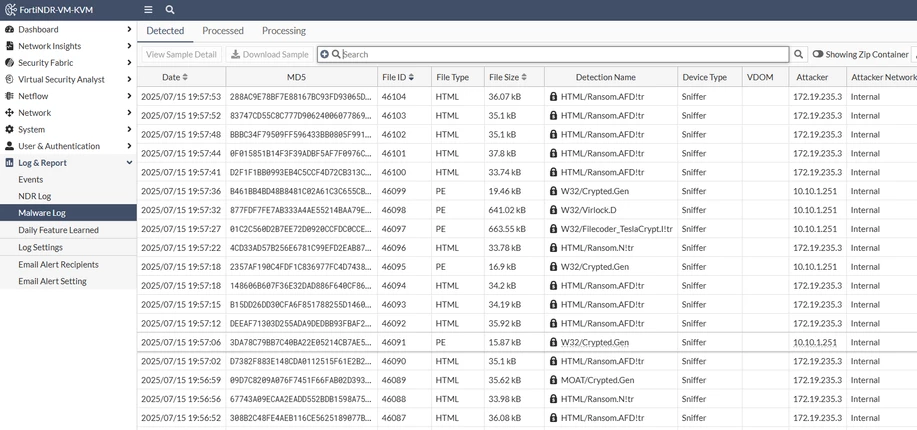This screenshot has height=430, width=917.
Task: Toggle Showing Zip Container switch
Action: 818,54
